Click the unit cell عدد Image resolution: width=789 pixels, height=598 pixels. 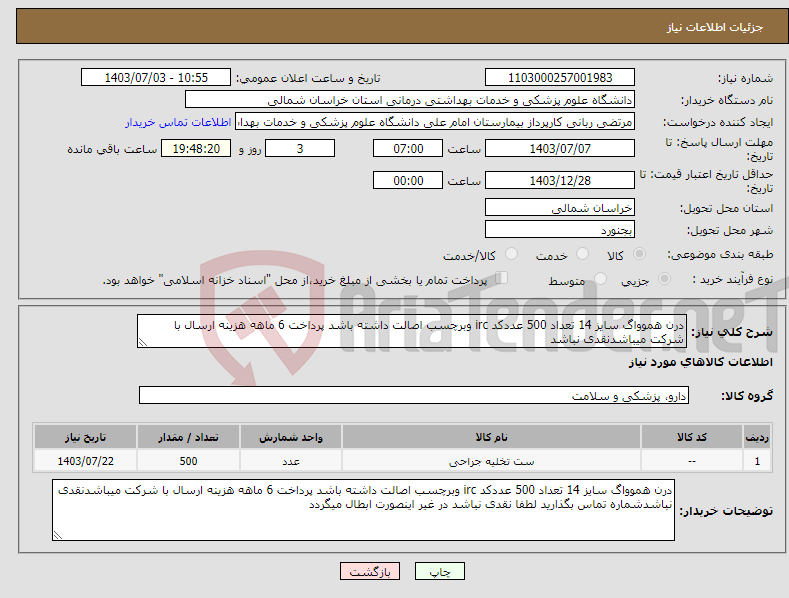(291, 461)
